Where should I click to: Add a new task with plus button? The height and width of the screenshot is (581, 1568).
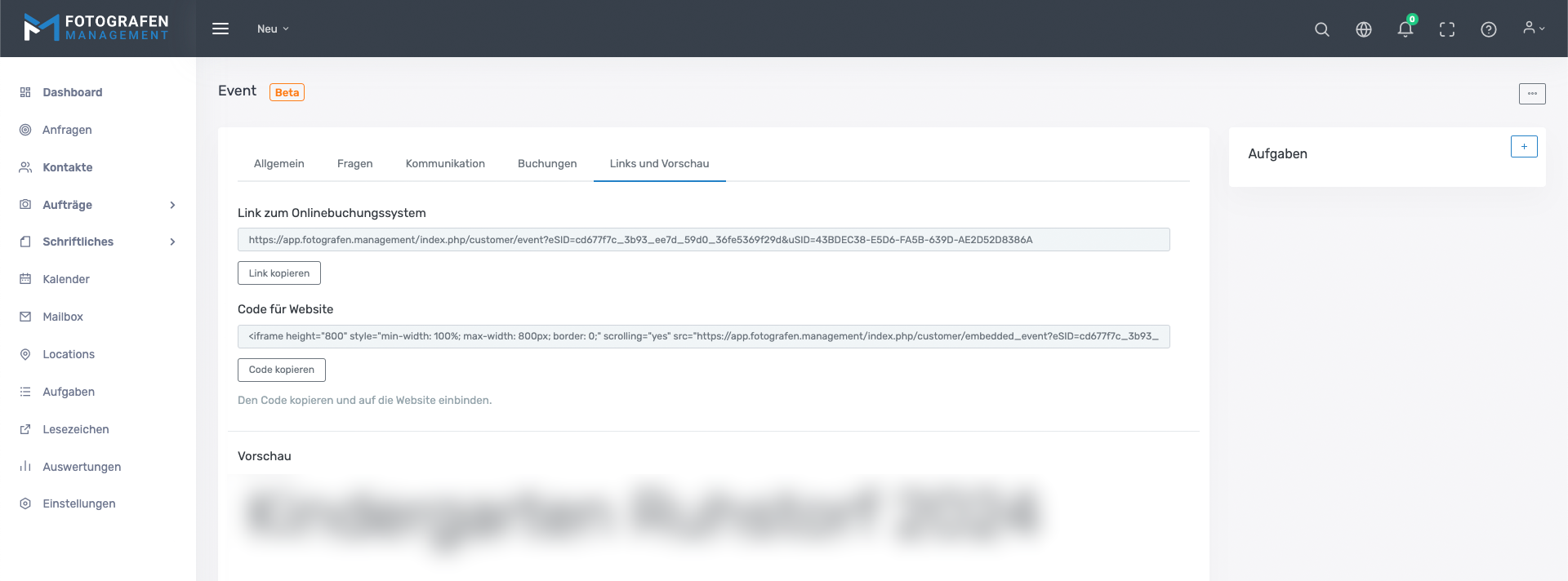point(1523,147)
